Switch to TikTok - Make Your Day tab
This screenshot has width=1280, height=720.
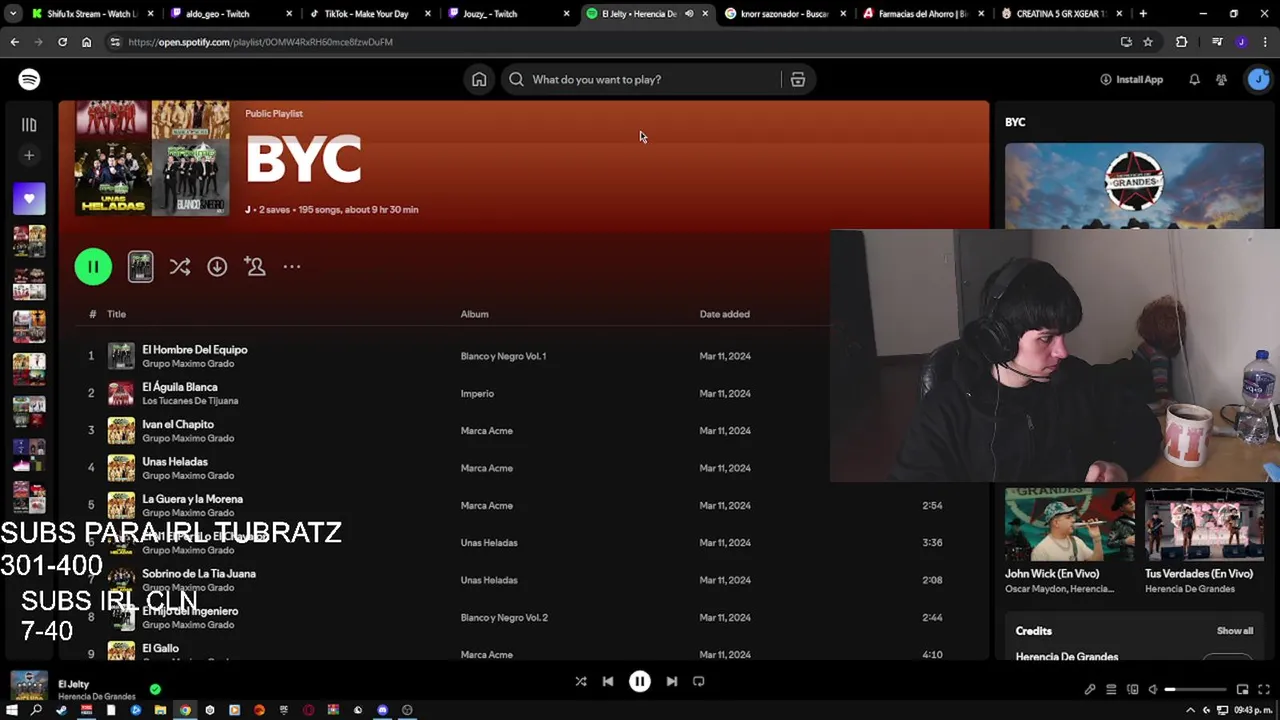point(366,14)
